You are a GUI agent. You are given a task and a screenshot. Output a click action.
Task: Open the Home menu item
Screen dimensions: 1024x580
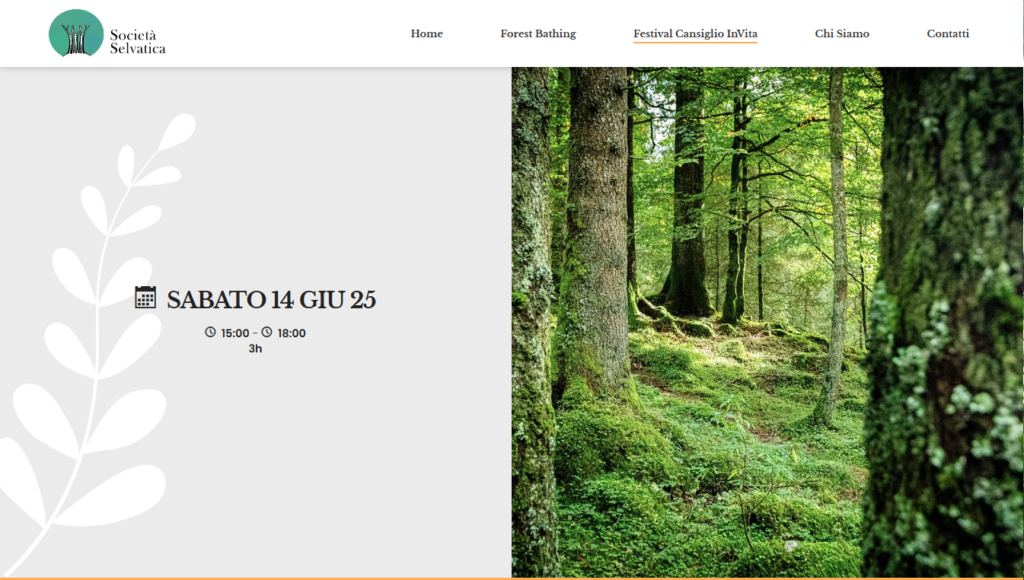[x=426, y=33]
